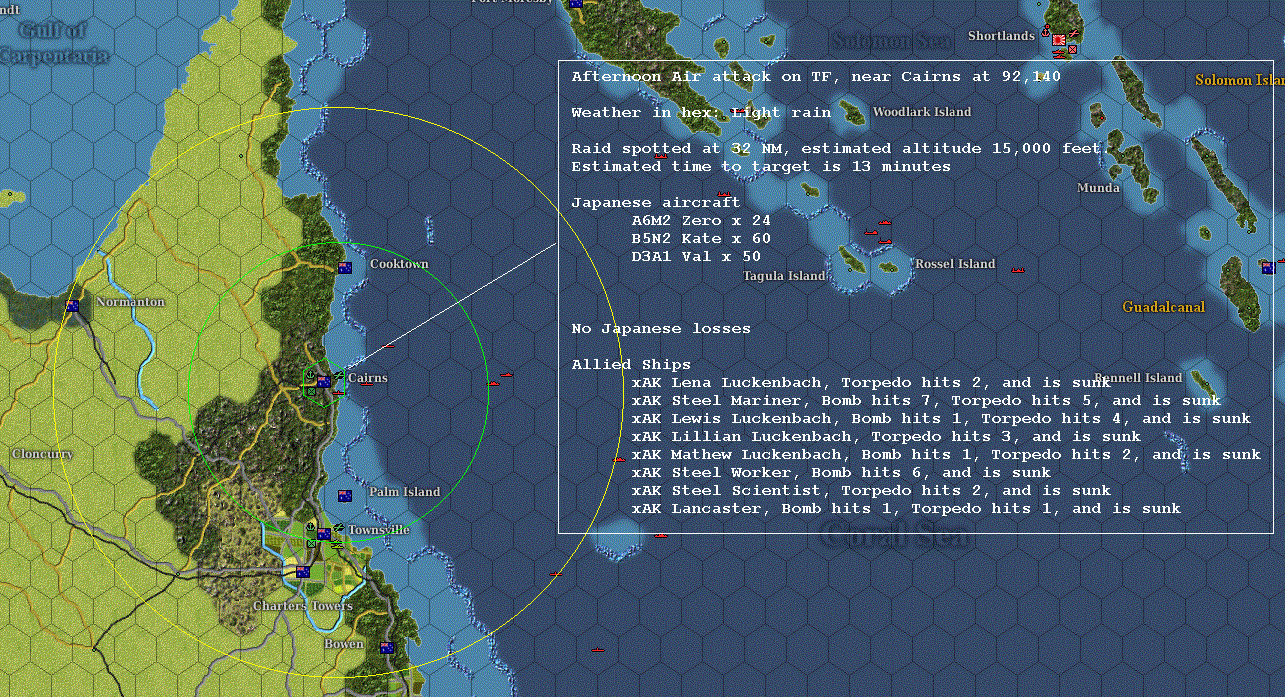Screen dimensions: 1285x697
Task: Click the 'Weather in hex: Light rain' line
Action: [x=701, y=113]
